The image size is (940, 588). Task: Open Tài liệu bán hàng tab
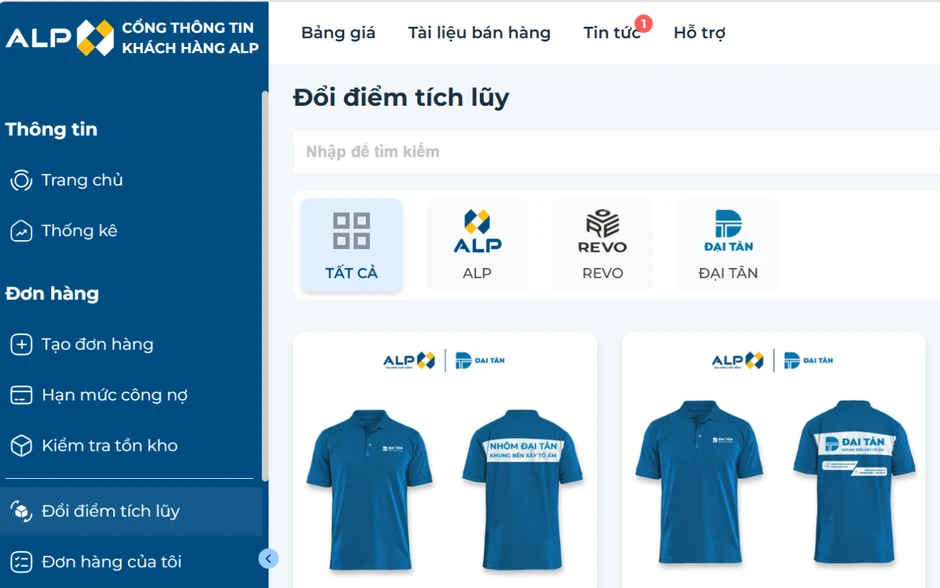[x=479, y=32]
